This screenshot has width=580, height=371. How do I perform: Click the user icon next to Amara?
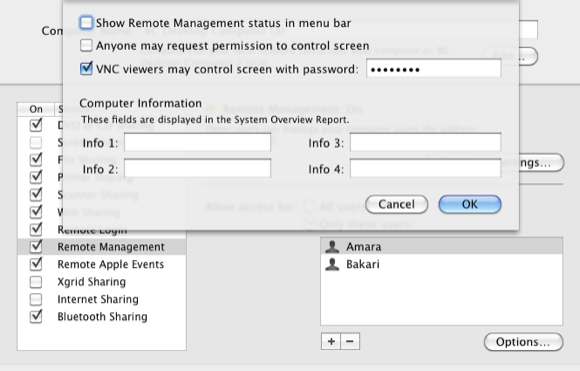[x=332, y=246]
